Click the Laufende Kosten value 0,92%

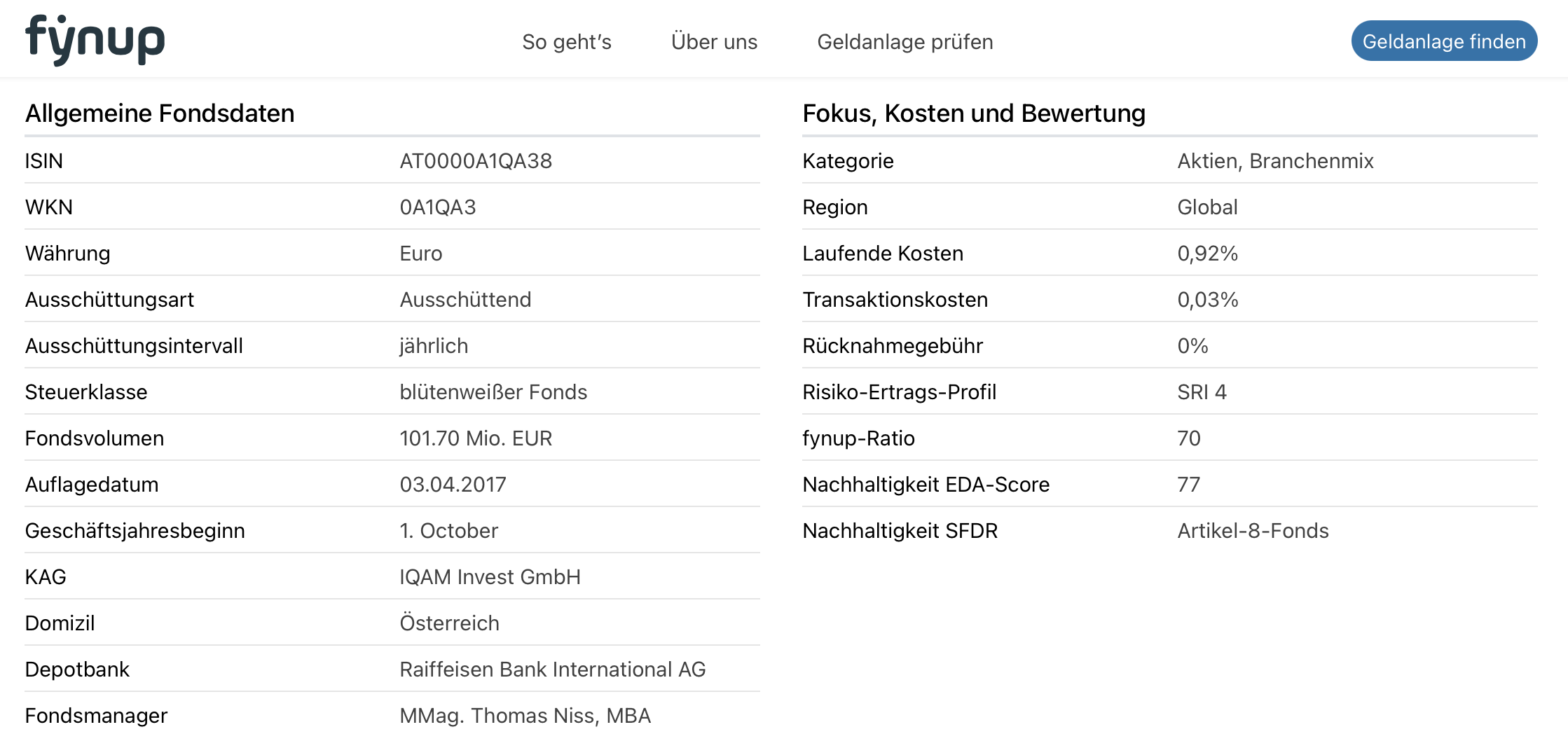point(1207,254)
